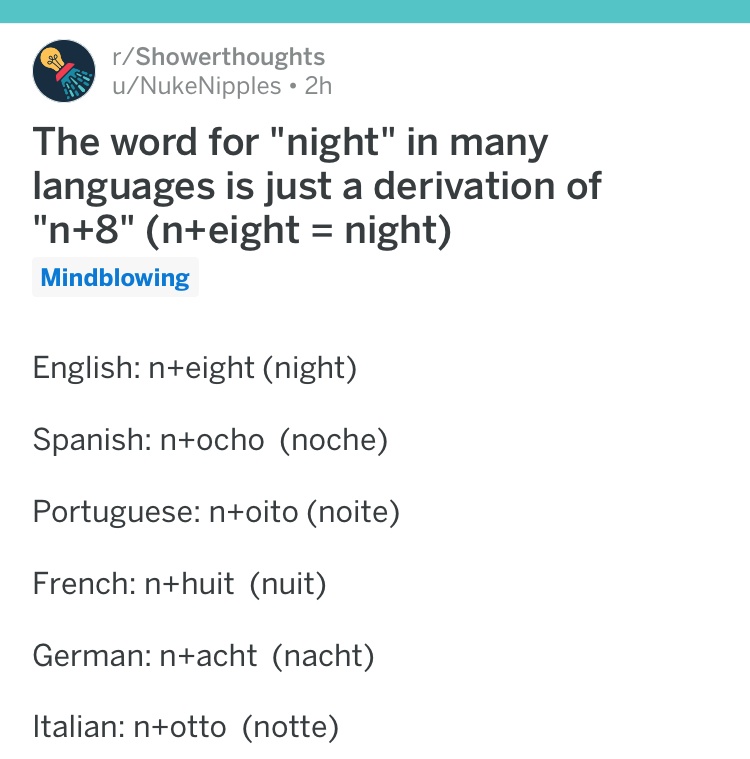Open the u/NukeNipples user profile
Image resolution: width=750 pixels, height=759 pixels.
197,86
